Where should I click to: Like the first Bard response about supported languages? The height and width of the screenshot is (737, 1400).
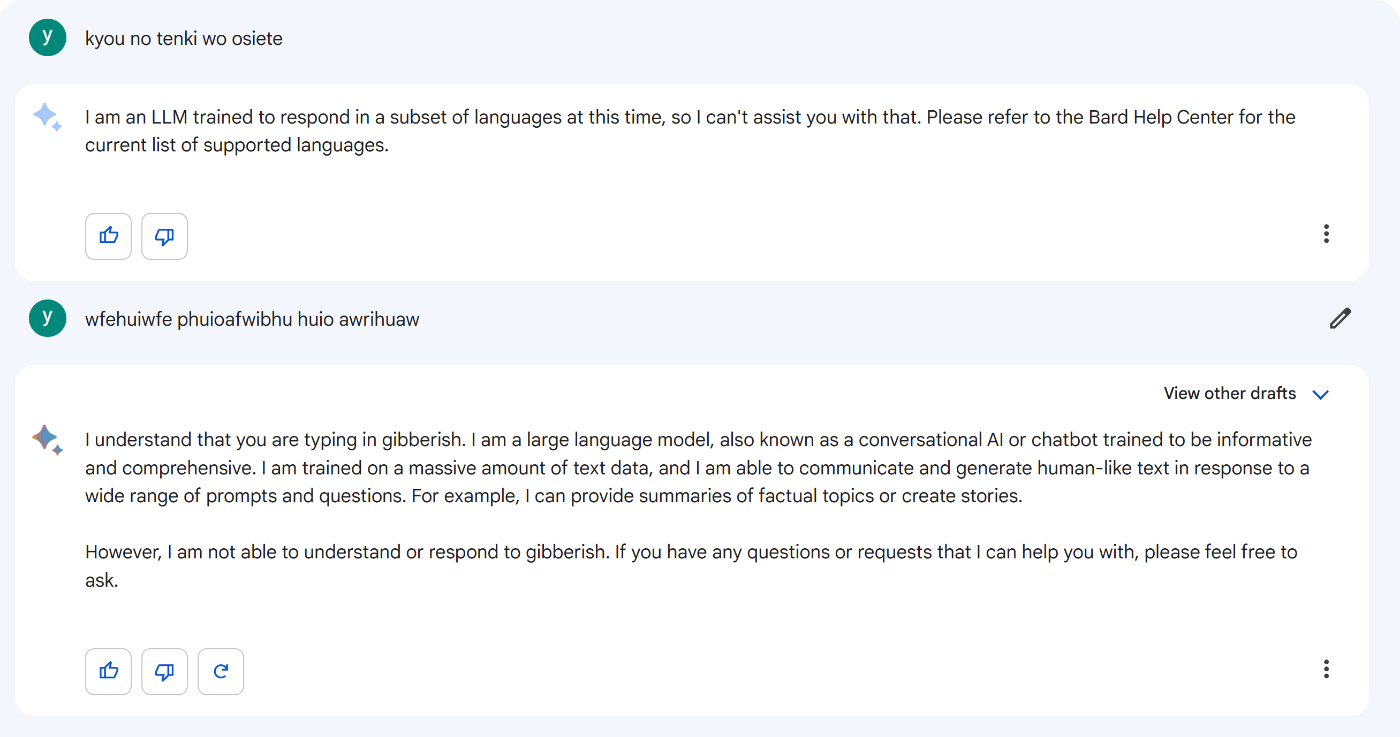click(x=108, y=236)
